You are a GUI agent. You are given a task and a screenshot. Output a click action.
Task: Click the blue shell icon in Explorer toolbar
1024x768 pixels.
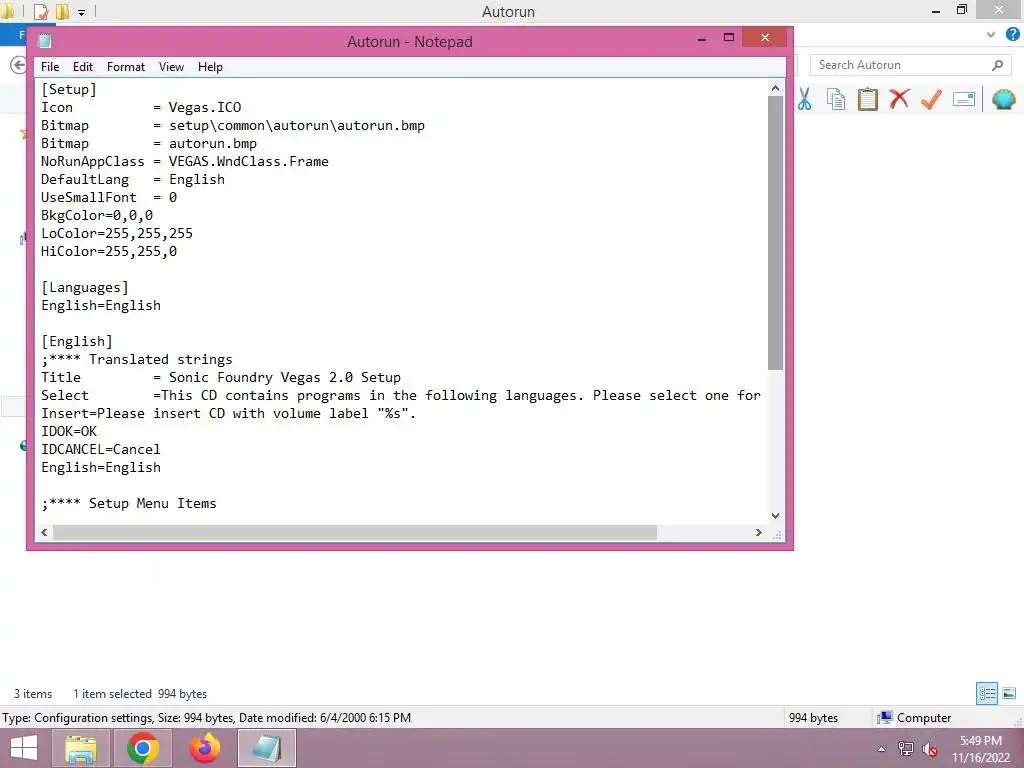click(x=1003, y=99)
